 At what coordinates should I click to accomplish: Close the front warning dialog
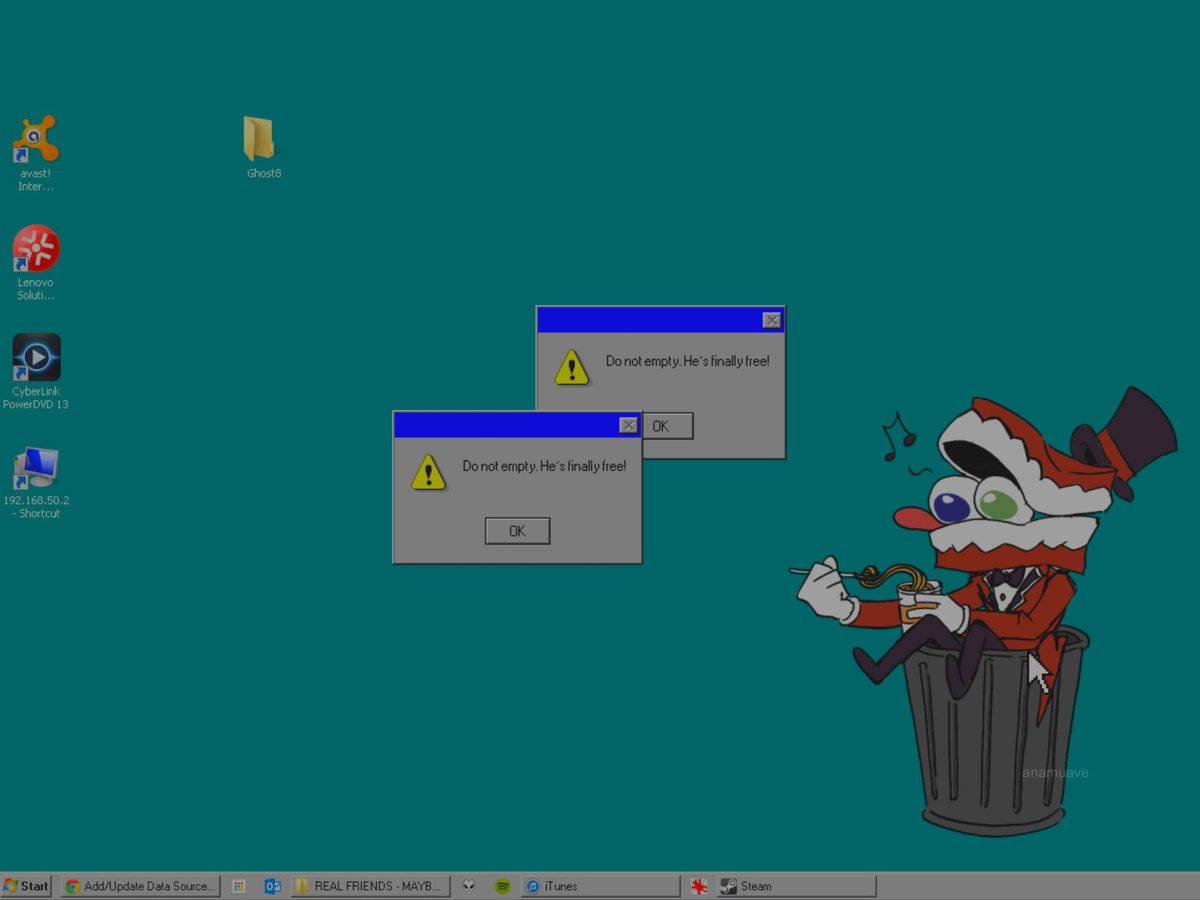coord(628,425)
